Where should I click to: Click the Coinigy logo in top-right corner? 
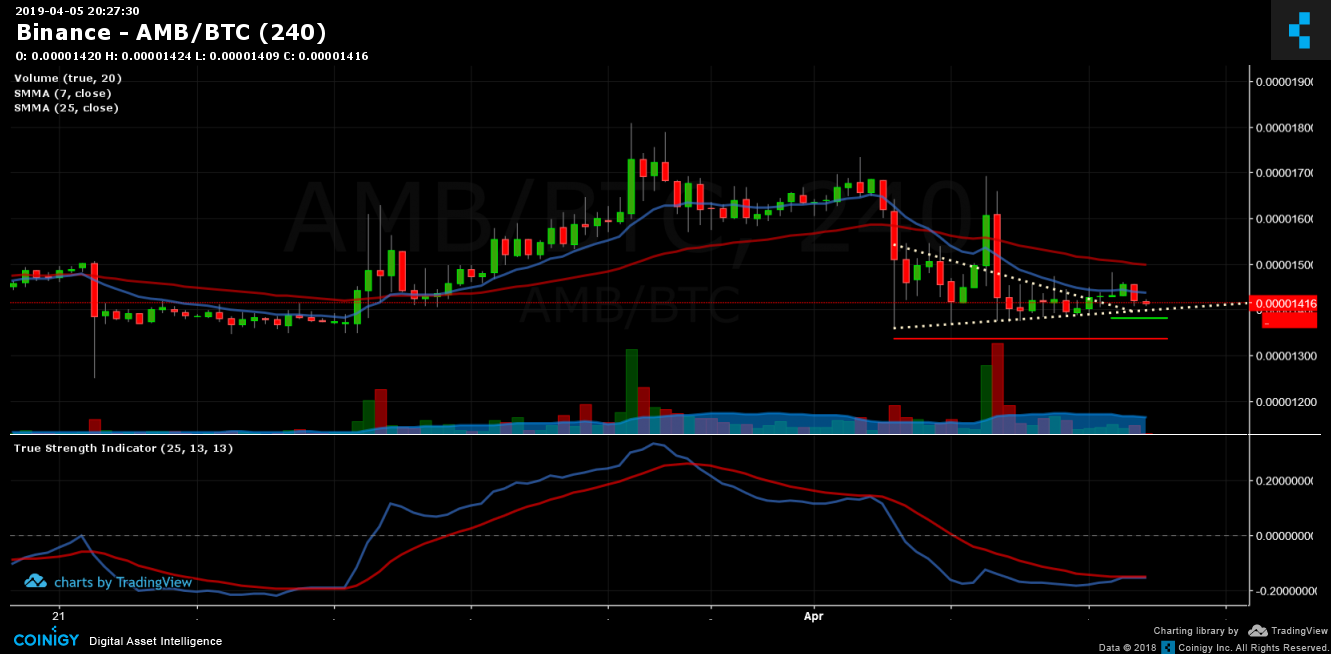coord(1300,29)
